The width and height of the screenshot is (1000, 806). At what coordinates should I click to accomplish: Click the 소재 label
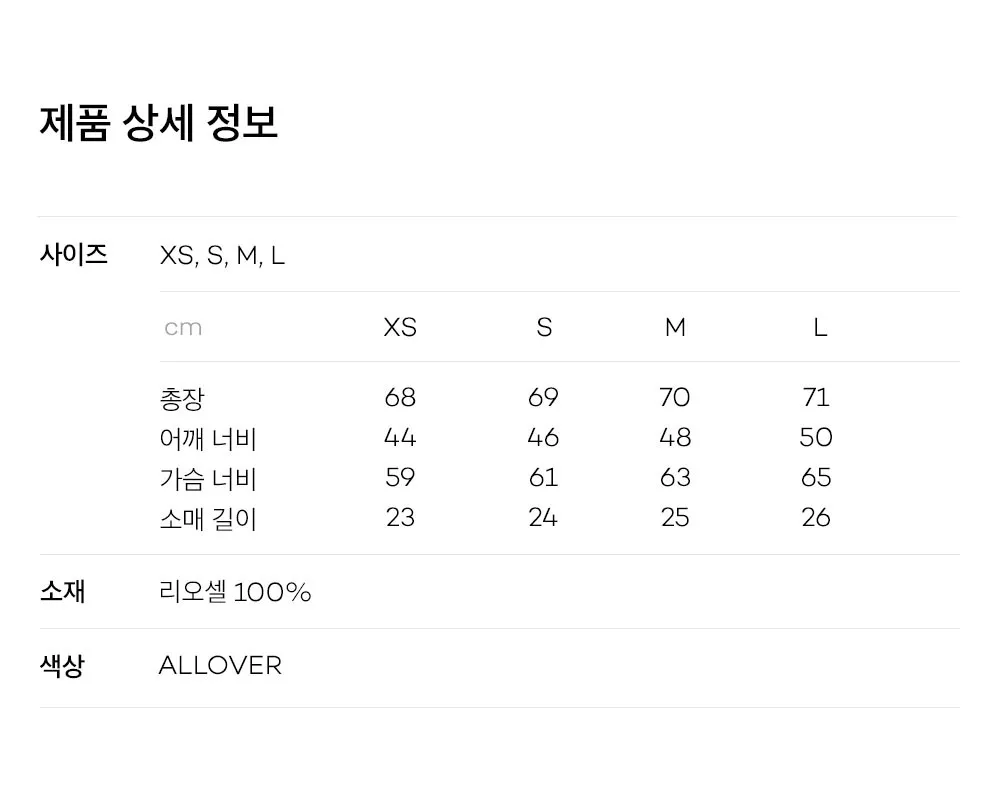pos(62,591)
